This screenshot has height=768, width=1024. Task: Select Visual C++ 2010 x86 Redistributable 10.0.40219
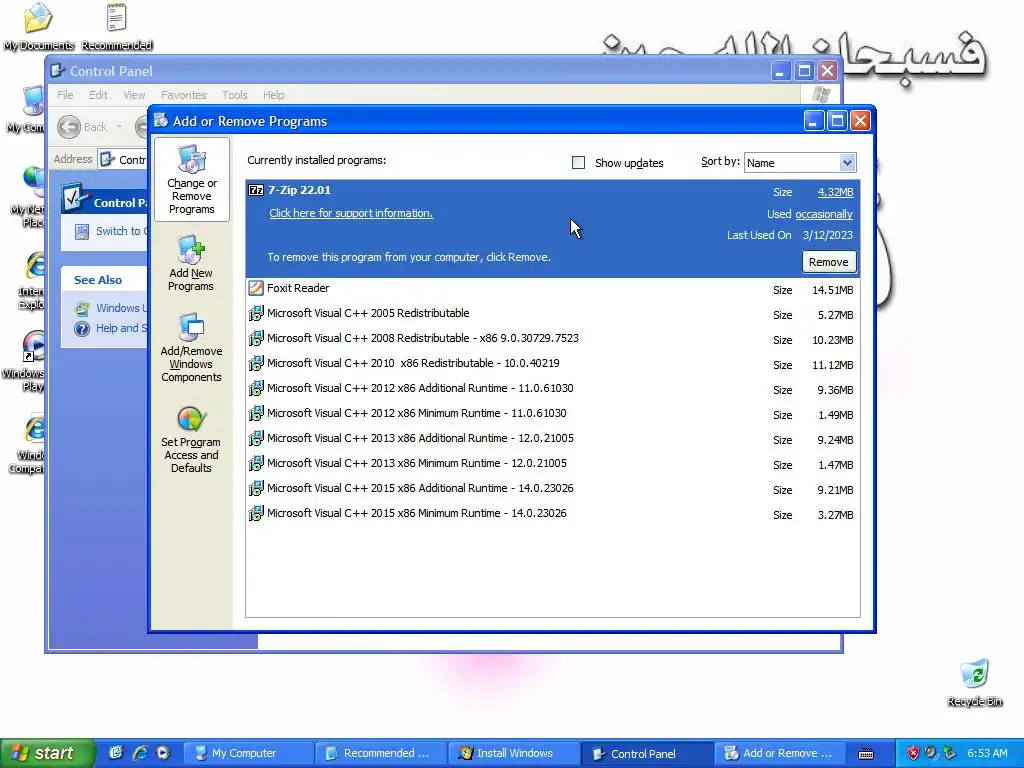pyautogui.click(x=552, y=363)
